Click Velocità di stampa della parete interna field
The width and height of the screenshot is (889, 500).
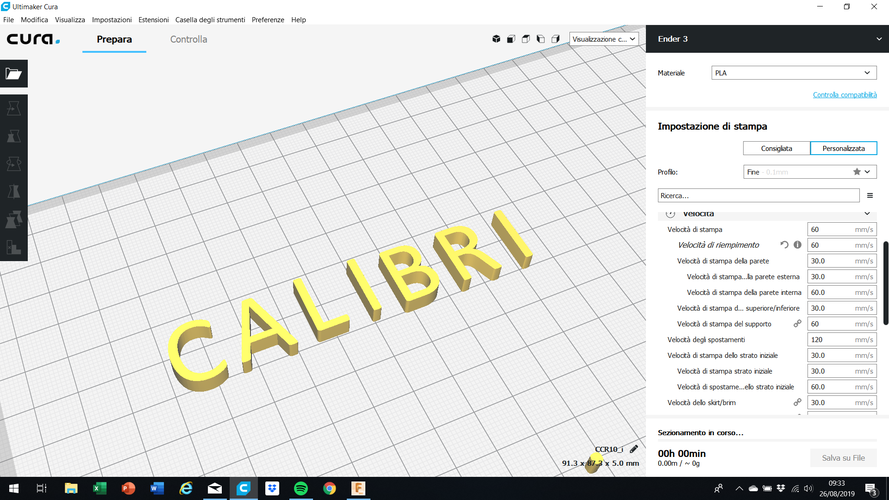[841, 293]
